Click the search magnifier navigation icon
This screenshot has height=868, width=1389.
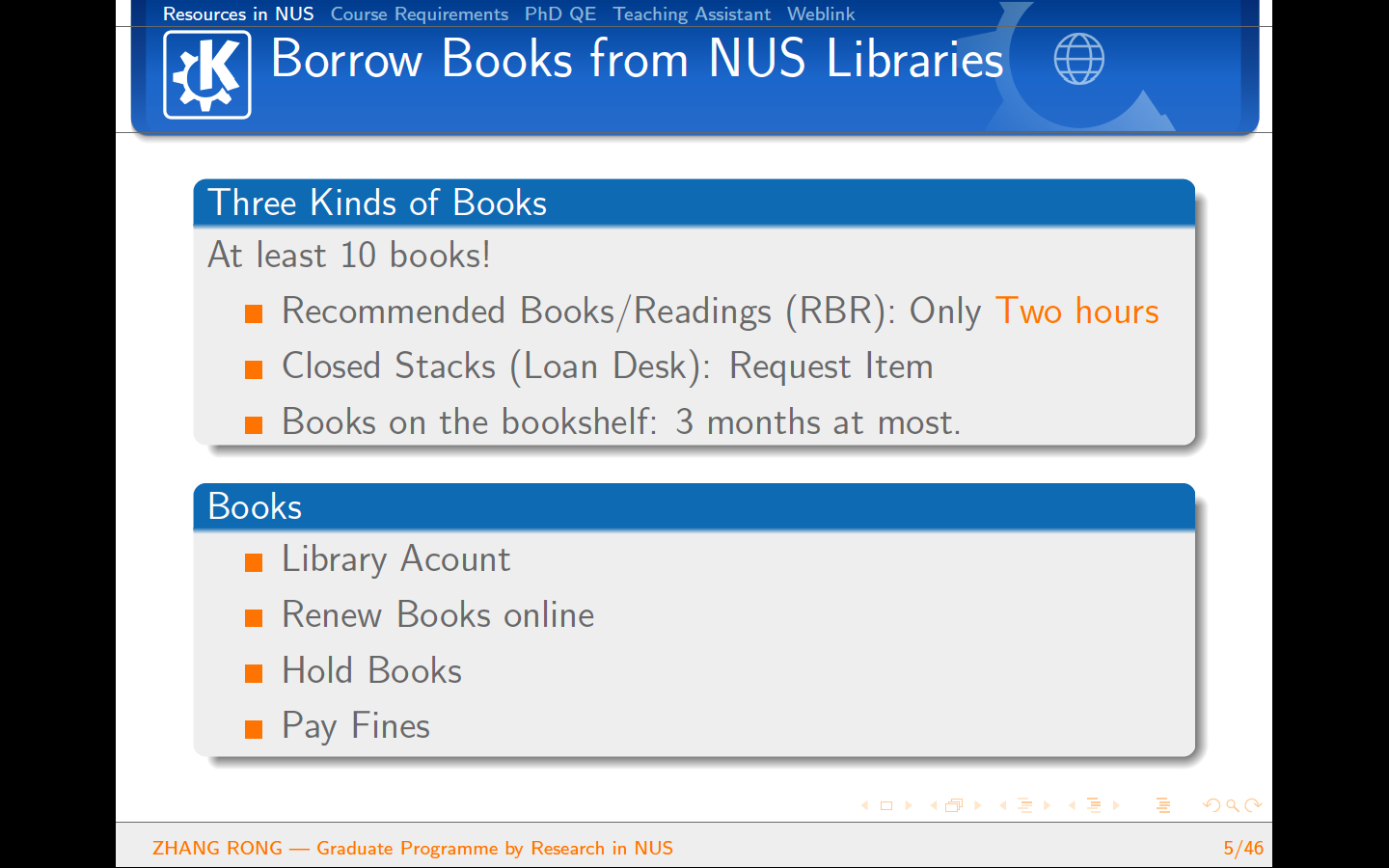1233,805
